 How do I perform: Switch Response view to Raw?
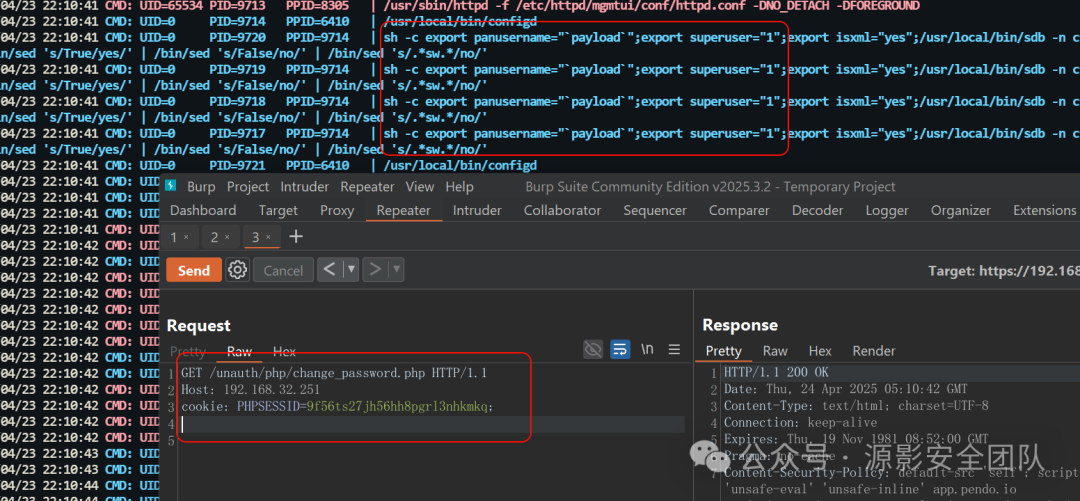(775, 351)
